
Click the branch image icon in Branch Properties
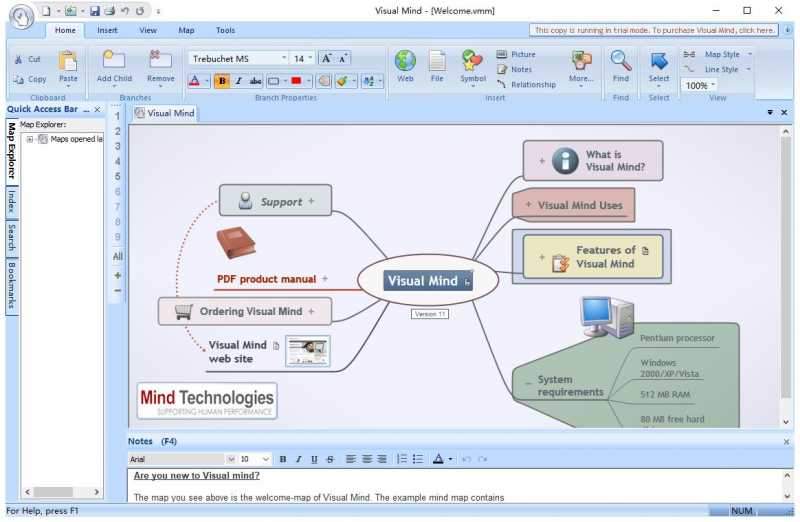[x=323, y=81]
